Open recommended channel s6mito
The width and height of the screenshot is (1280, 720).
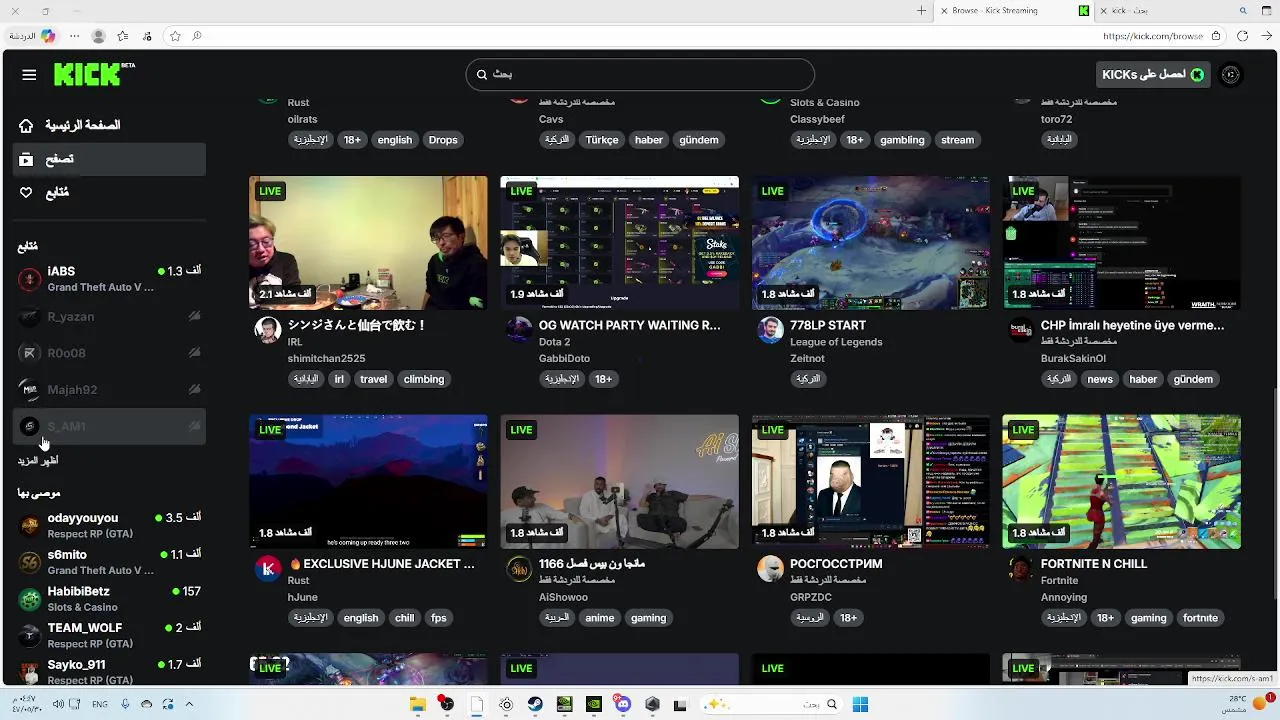(x=110, y=562)
